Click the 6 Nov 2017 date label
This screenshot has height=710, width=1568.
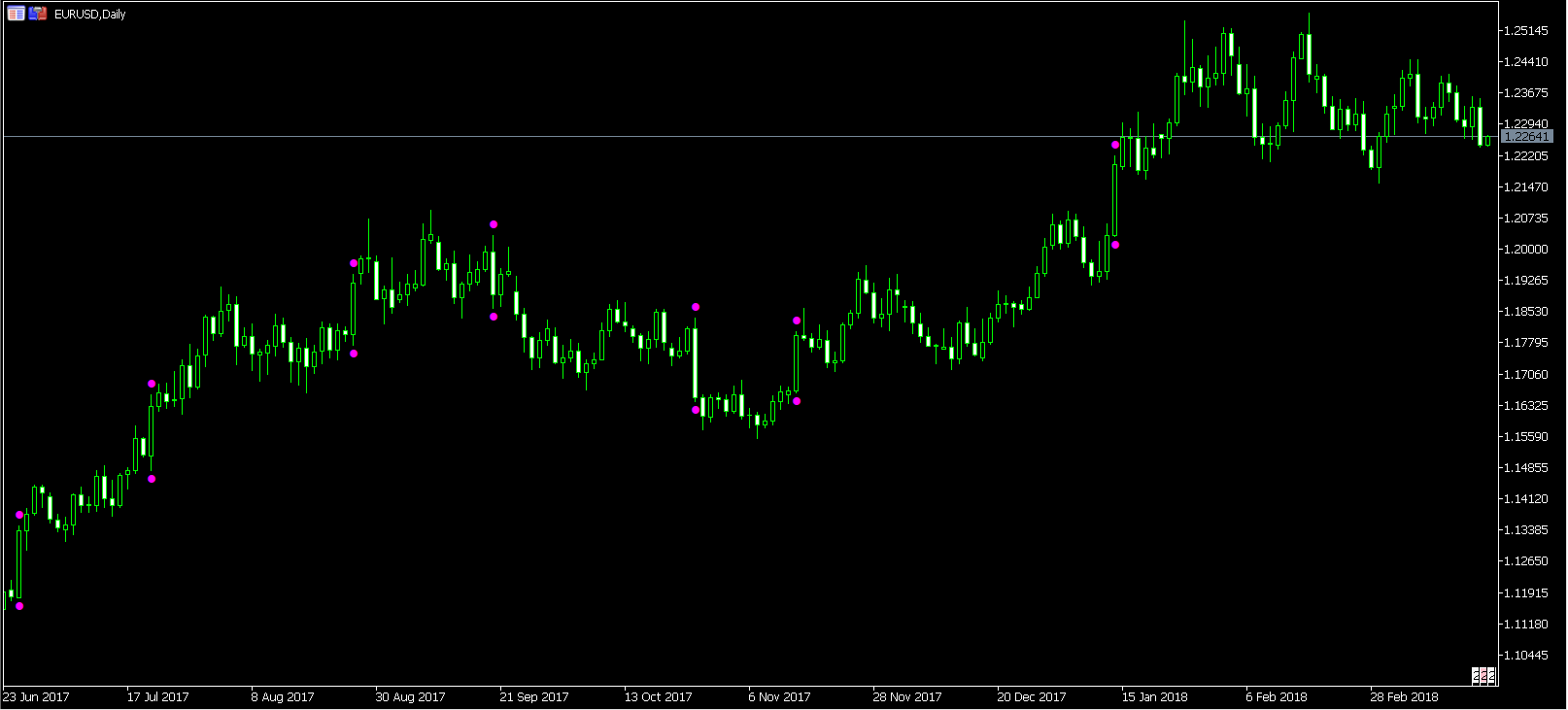tap(779, 697)
